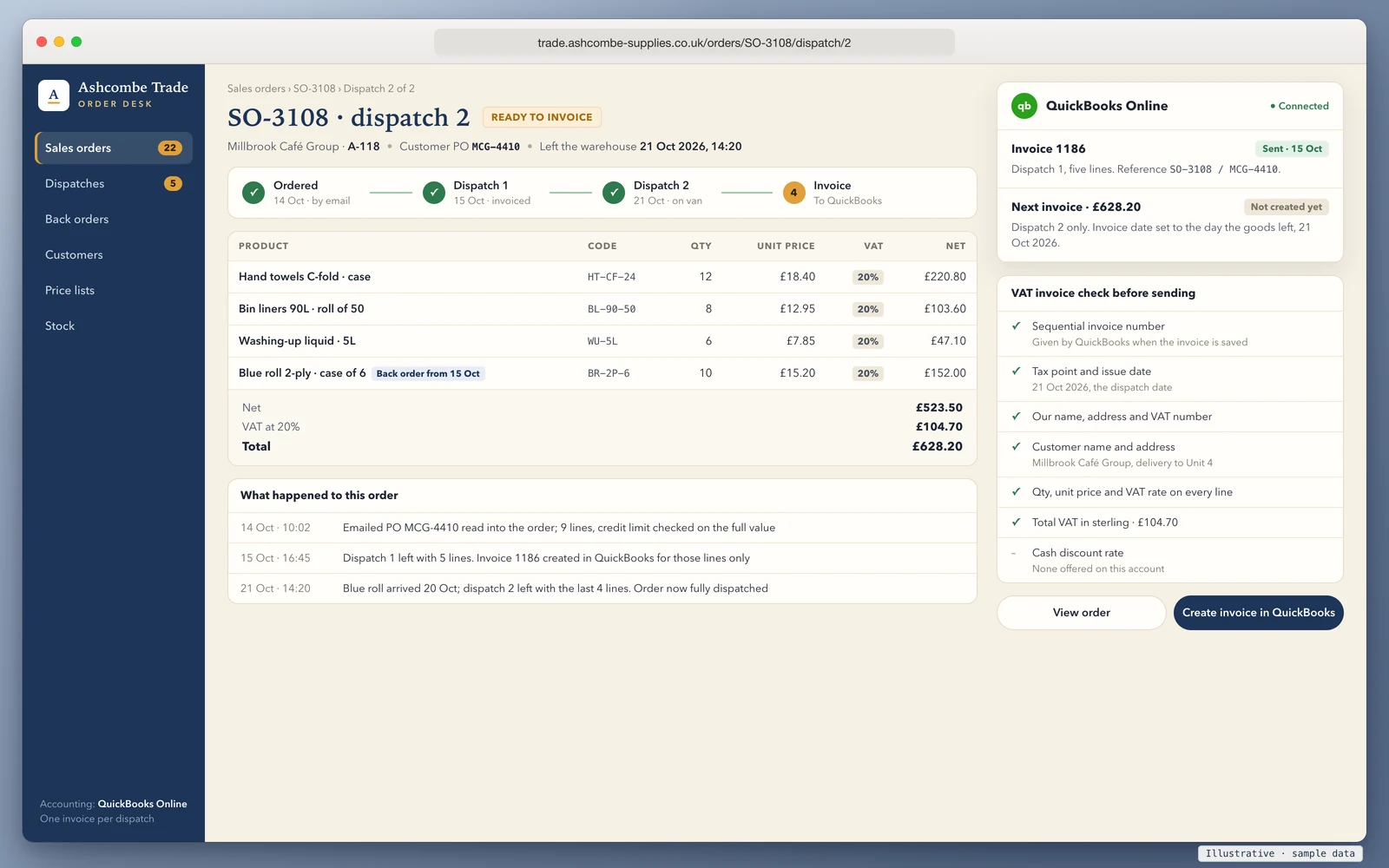Click the 15 Oct · 16:45 history entry
1389x868 pixels.
click(x=602, y=558)
